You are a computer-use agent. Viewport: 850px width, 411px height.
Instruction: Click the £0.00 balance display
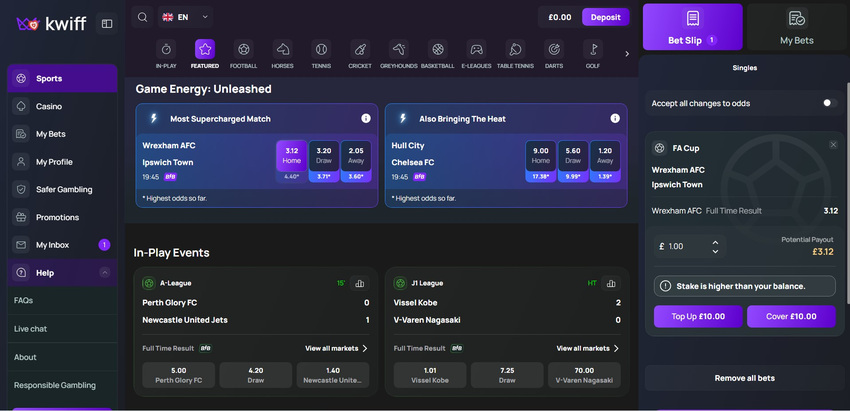[559, 17]
